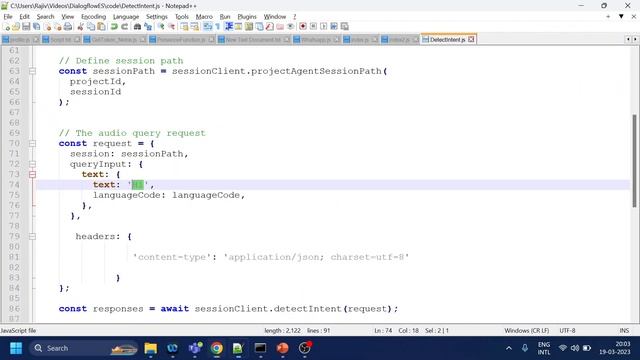
Task: Open the Encoding menu
Action: click(93, 17)
